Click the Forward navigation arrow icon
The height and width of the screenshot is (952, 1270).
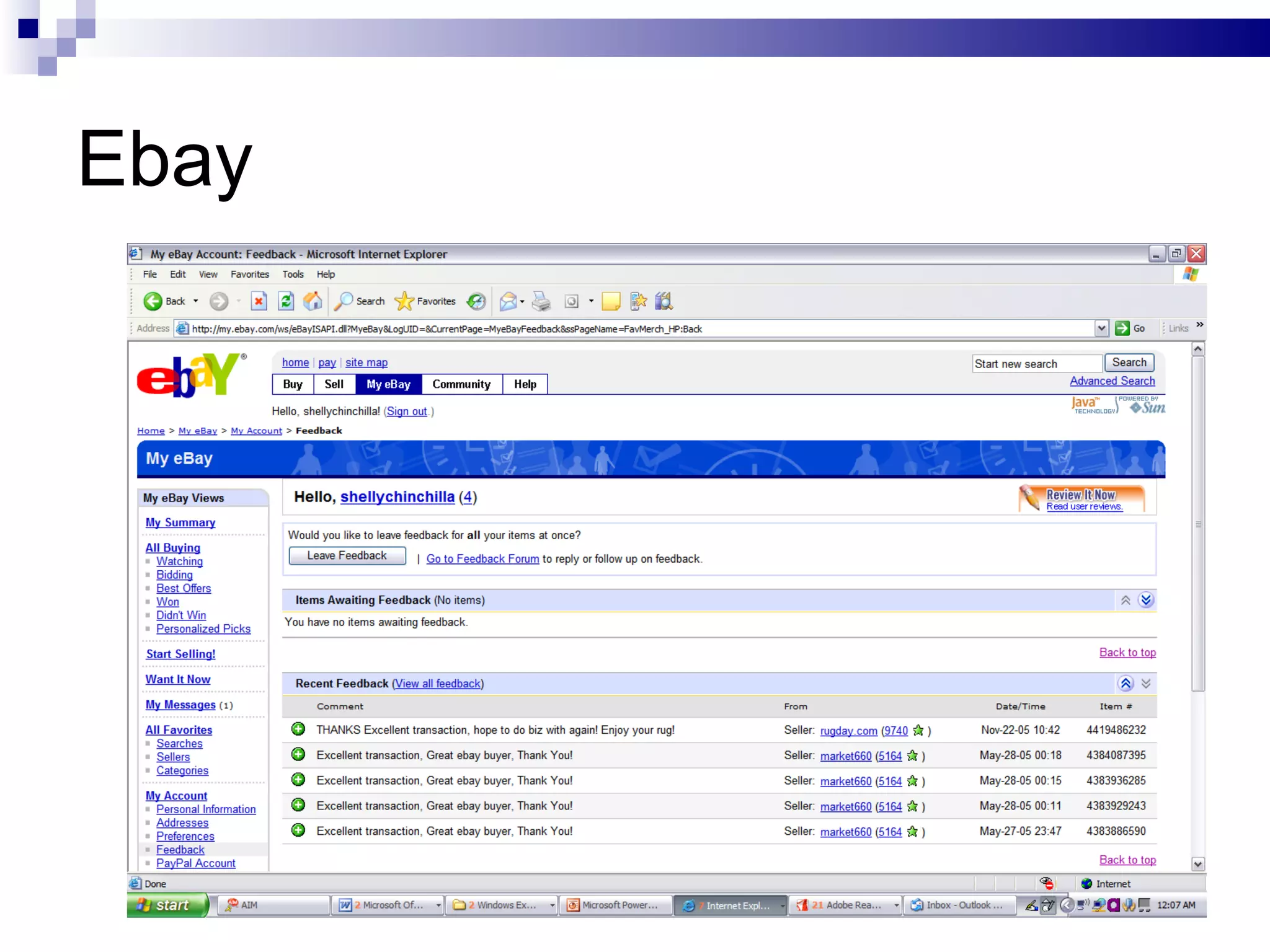click(x=218, y=301)
